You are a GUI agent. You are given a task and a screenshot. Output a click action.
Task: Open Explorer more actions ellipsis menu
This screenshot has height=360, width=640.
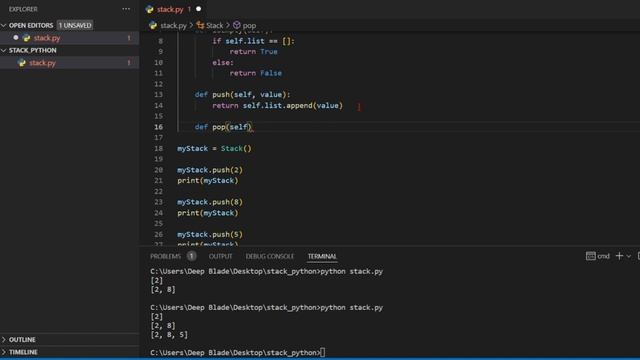pyautogui.click(x=126, y=9)
